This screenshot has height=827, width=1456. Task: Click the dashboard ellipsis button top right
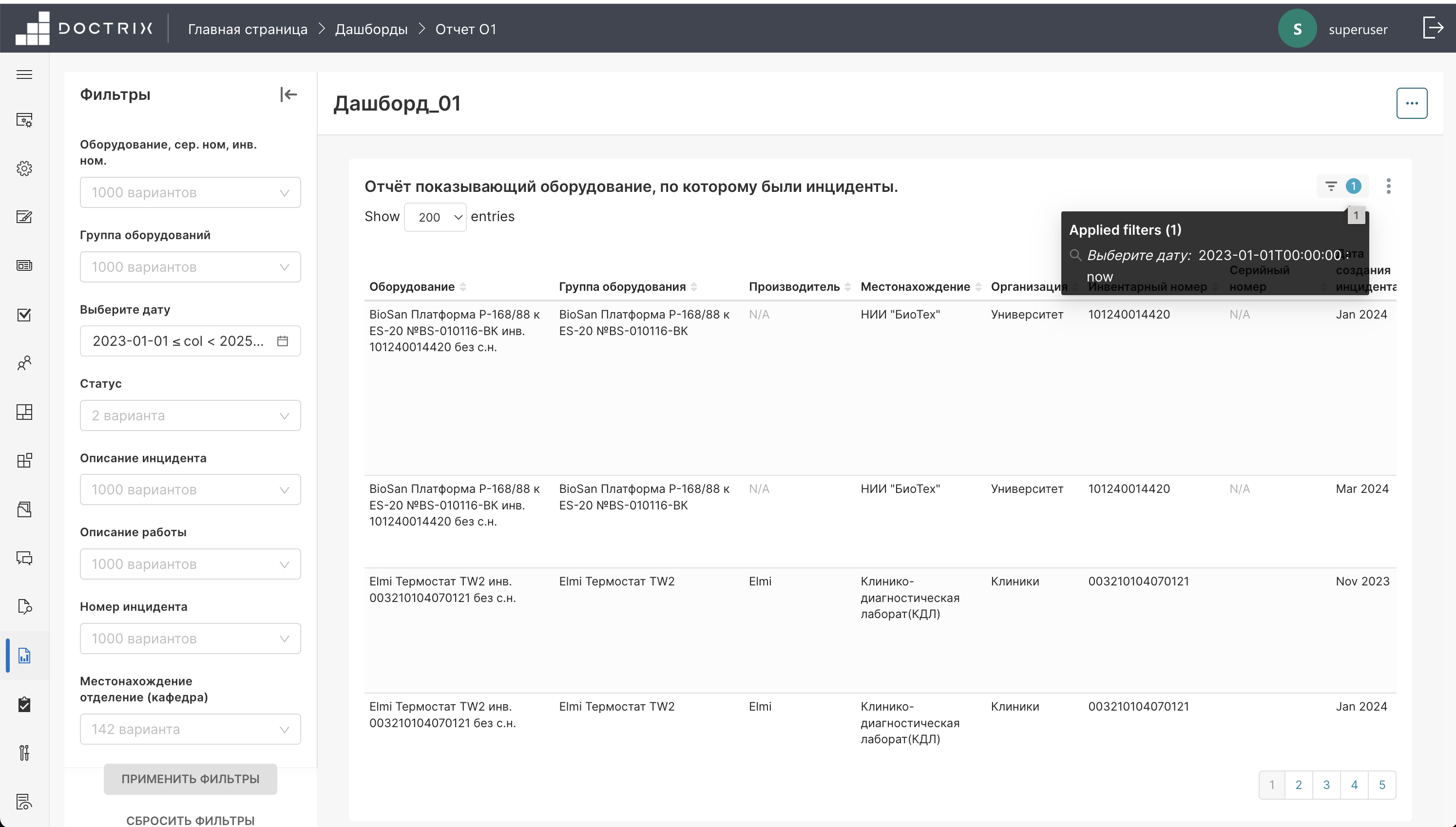(x=1411, y=103)
